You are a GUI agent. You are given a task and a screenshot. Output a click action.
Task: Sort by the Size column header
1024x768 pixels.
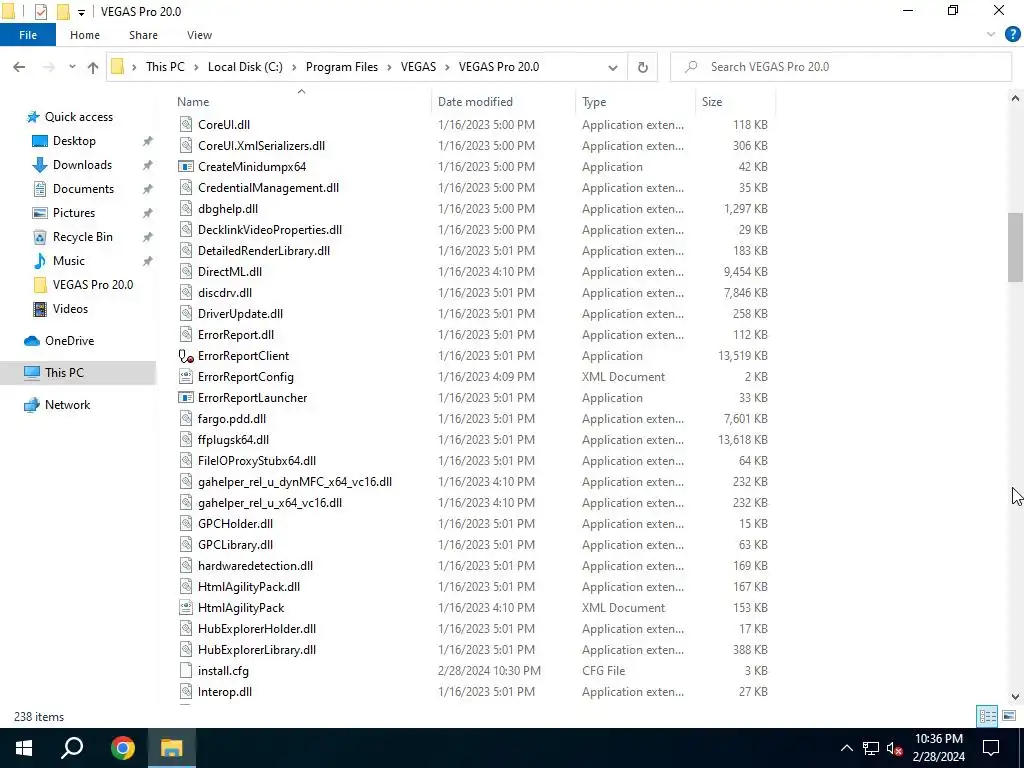pyautogui.click(x=712, y=102)
